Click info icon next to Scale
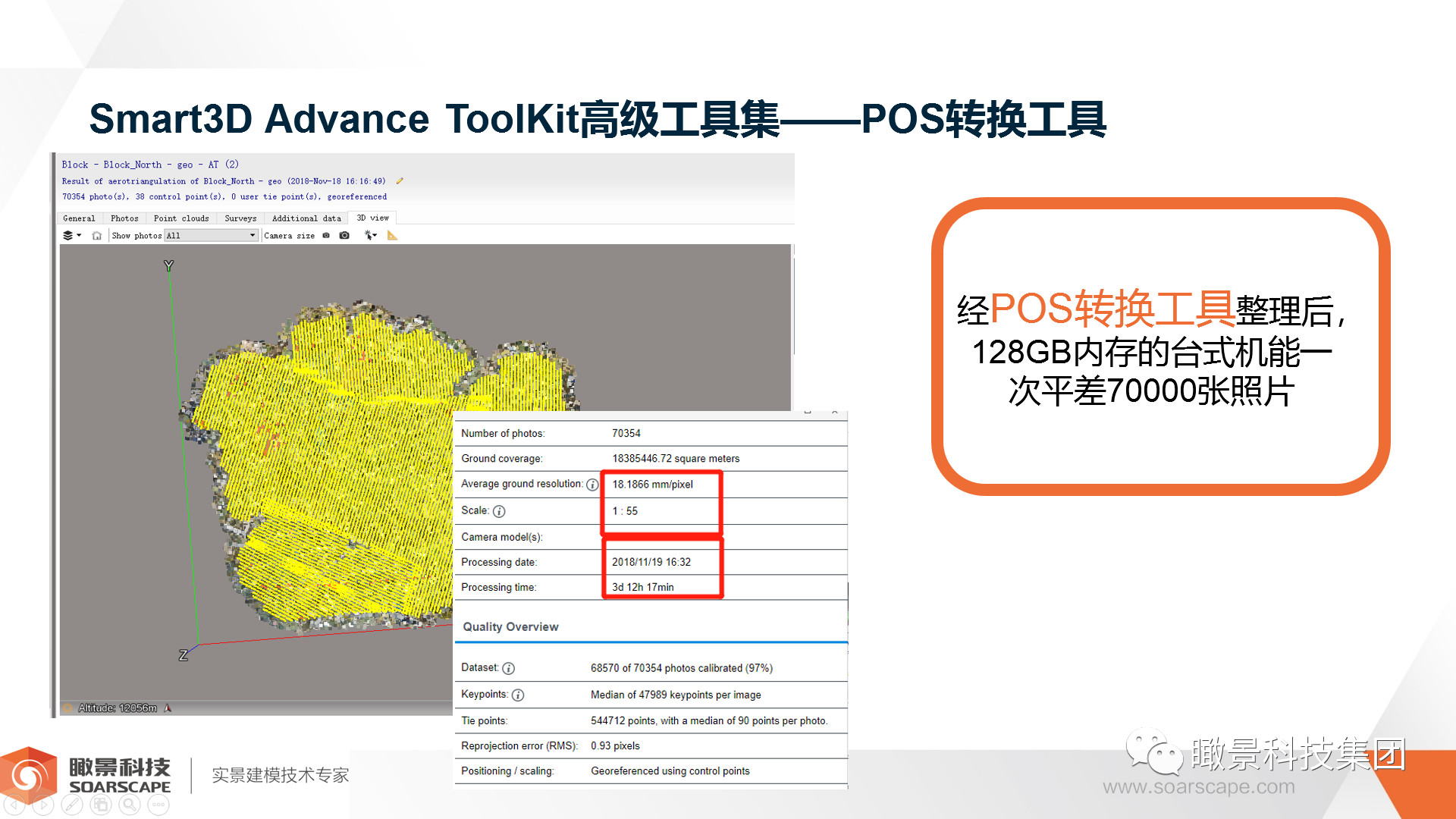This screenshot has width=1456, height=819. [499, 511]
